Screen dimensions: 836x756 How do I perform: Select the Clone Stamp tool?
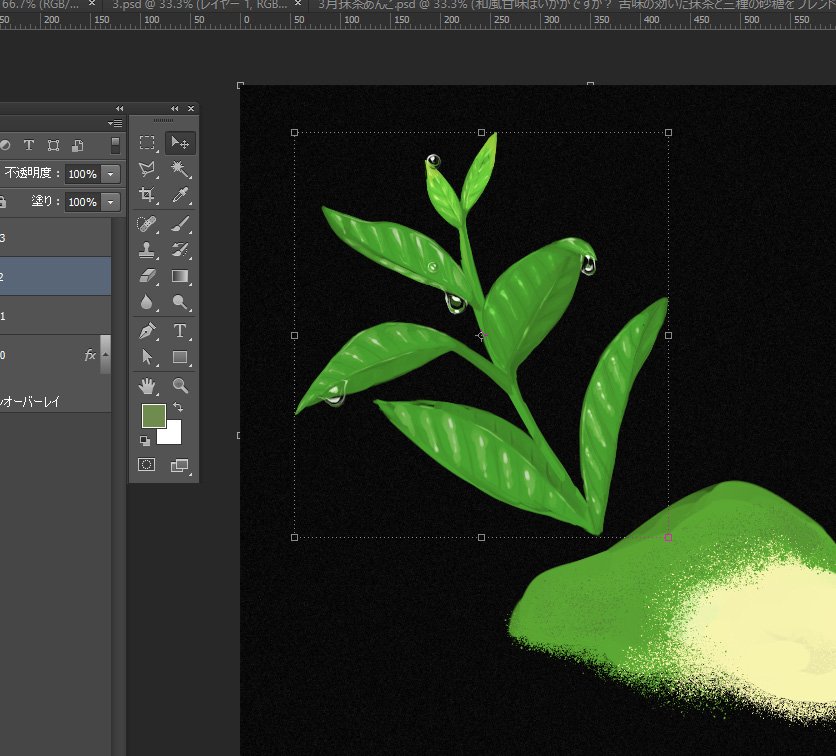(147, 250)
